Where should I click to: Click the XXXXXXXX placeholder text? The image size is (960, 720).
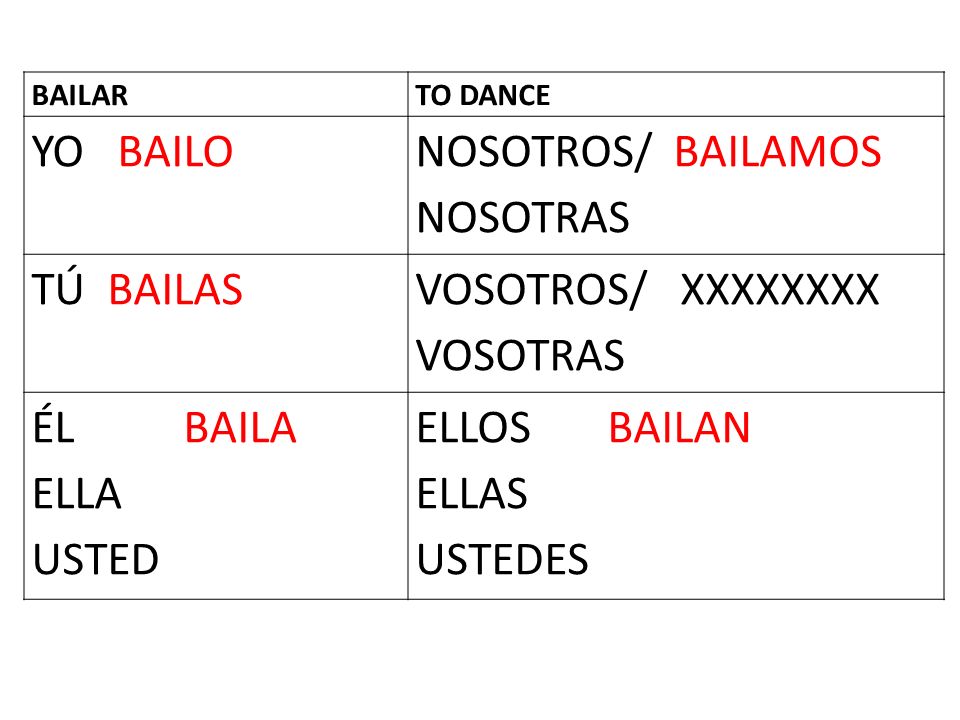tap(780, 290)
